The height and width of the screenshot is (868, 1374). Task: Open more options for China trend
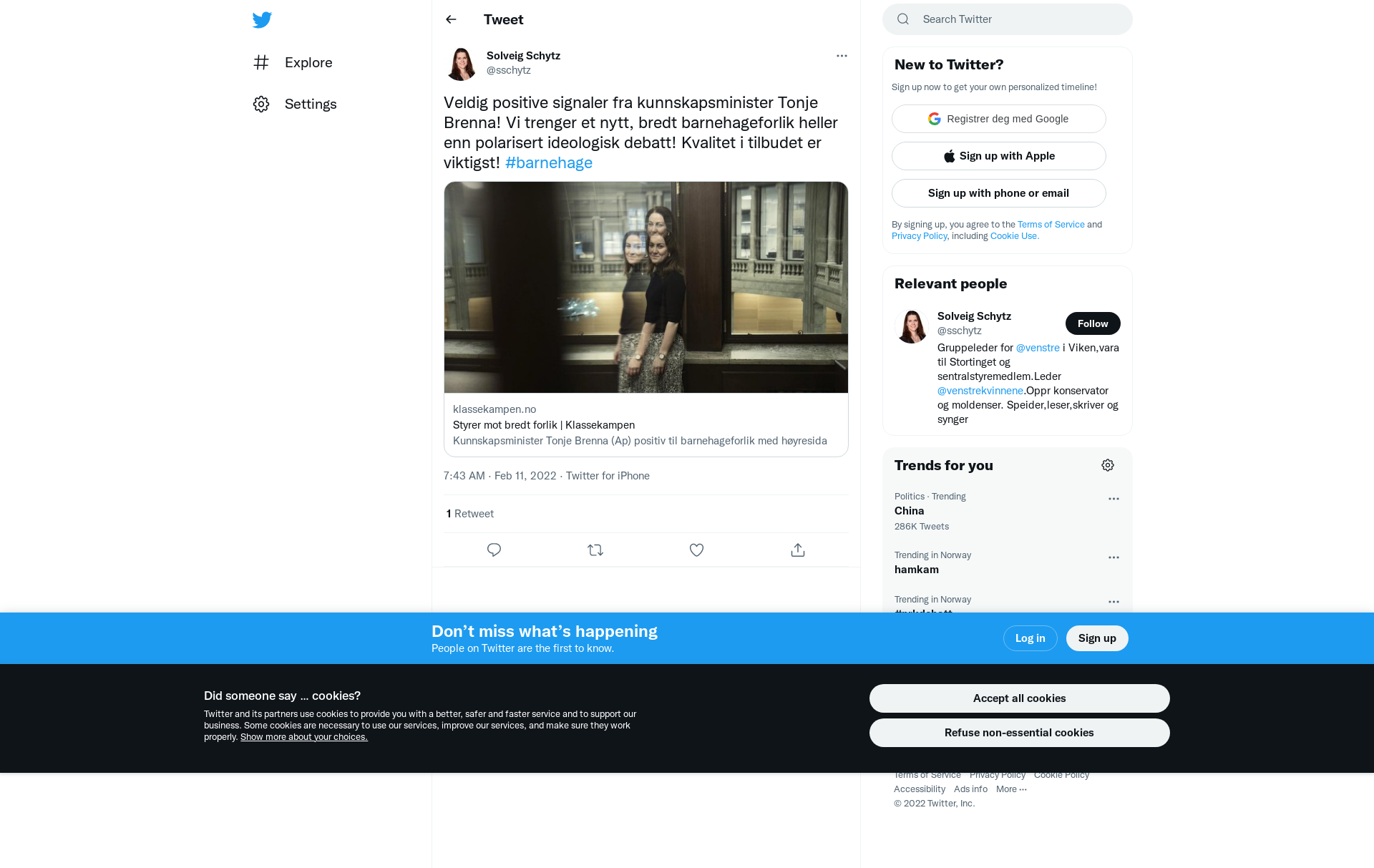coord(1114,499)
